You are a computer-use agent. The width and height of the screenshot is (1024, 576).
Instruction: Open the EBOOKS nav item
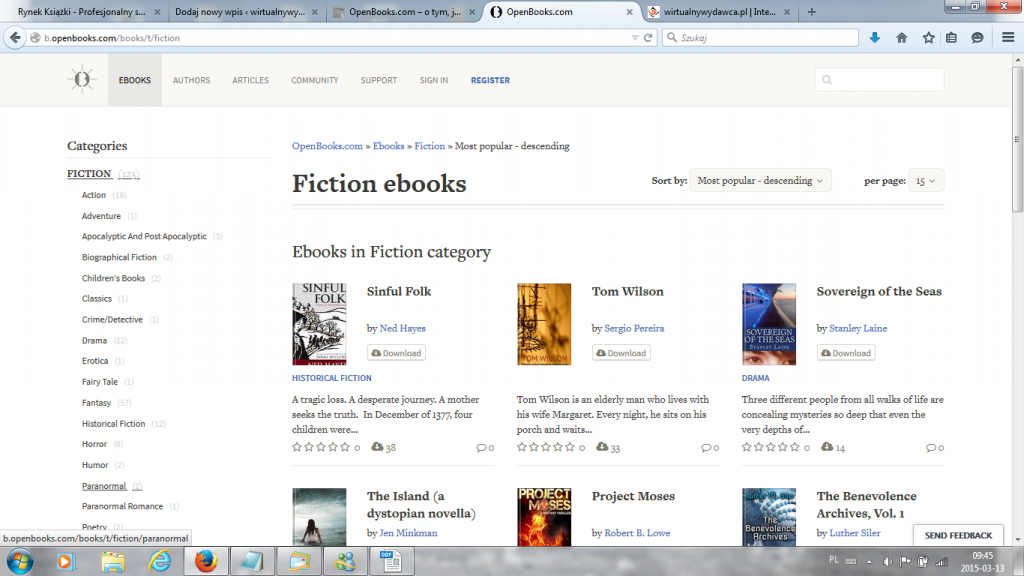pyautogui.click(x=135, y=80)
